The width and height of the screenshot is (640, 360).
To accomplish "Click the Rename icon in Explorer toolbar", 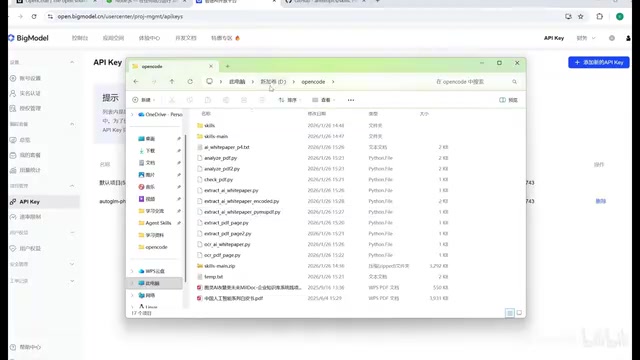I will [x=226, y=100].
